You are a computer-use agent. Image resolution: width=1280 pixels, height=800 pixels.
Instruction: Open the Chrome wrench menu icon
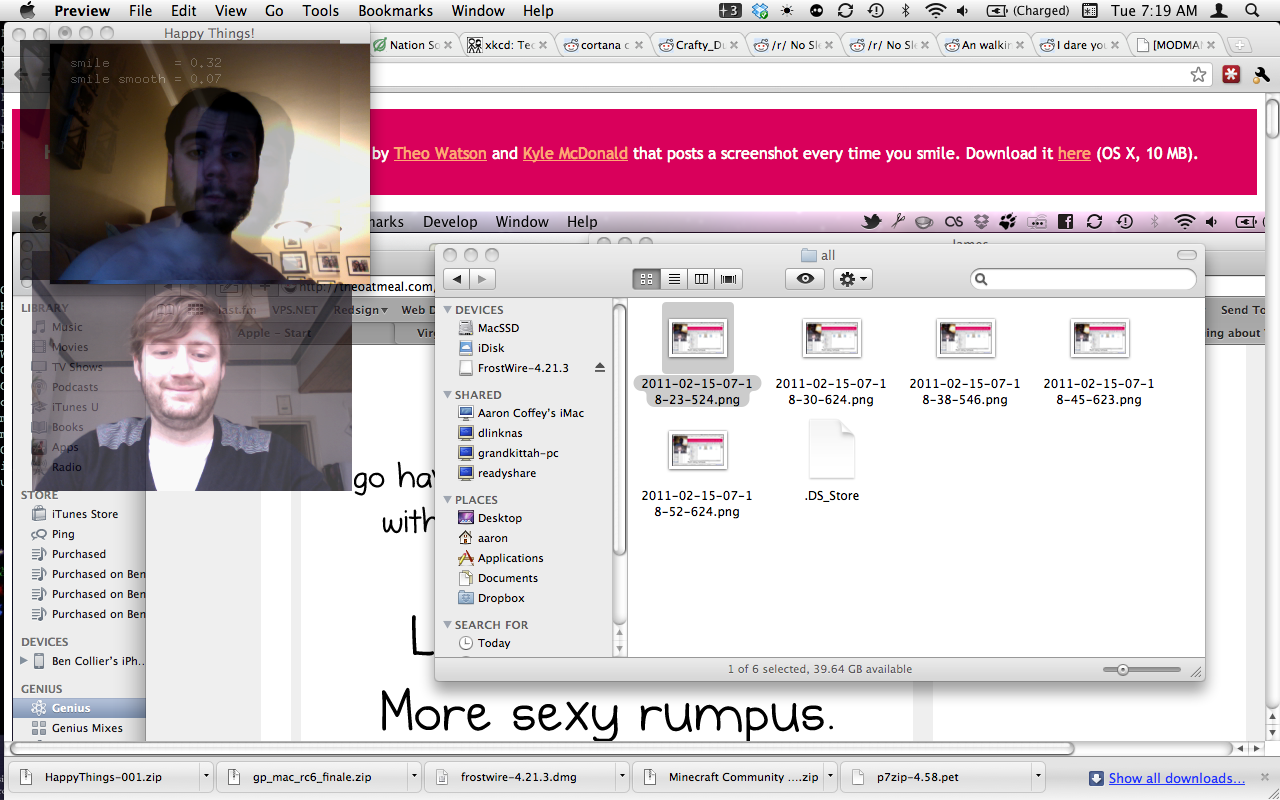click(1260, 75)
